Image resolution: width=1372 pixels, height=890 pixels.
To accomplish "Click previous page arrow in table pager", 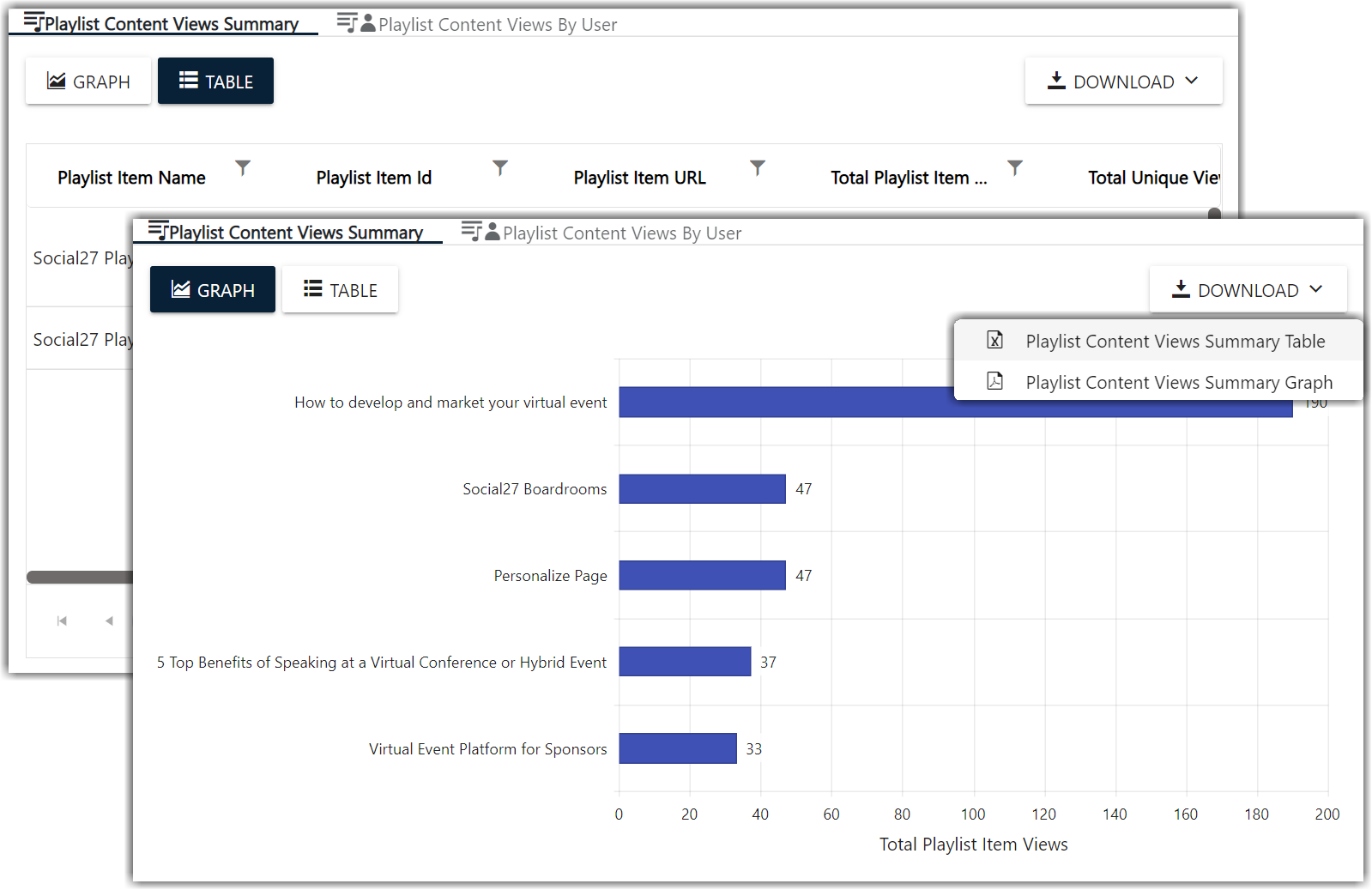I will click(x=109, y=621).
